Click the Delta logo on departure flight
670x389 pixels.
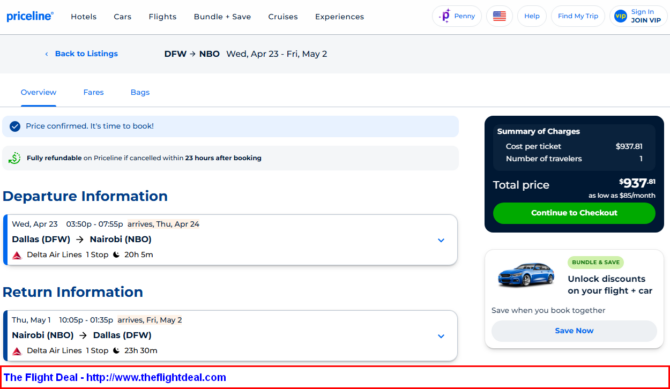(17, 255)
